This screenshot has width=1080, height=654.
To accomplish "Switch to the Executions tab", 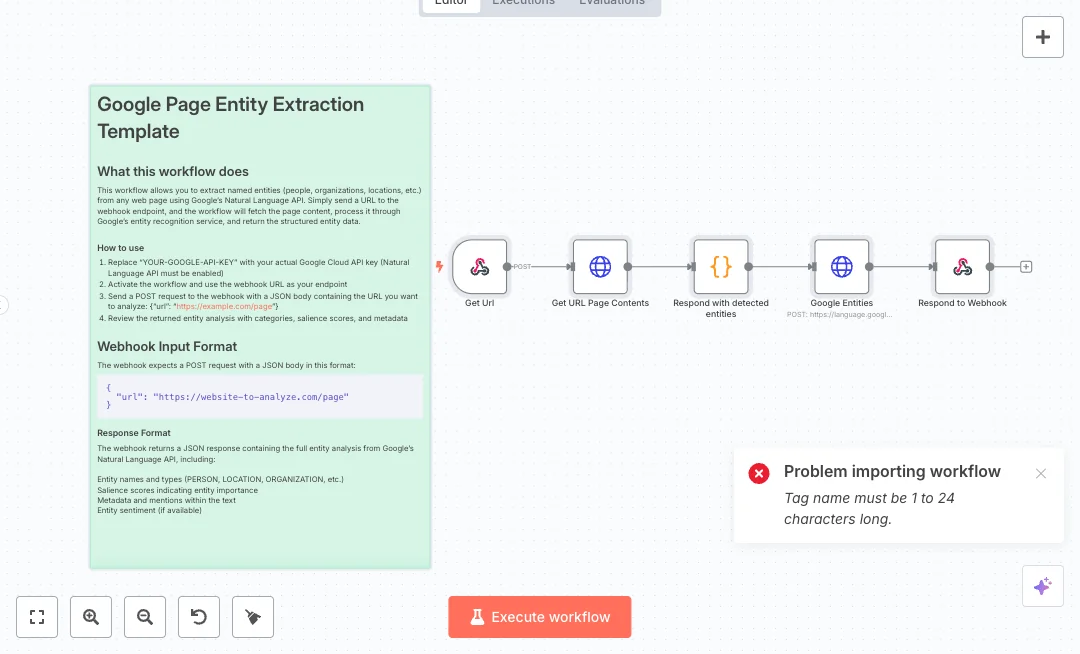I will (523, 3).
